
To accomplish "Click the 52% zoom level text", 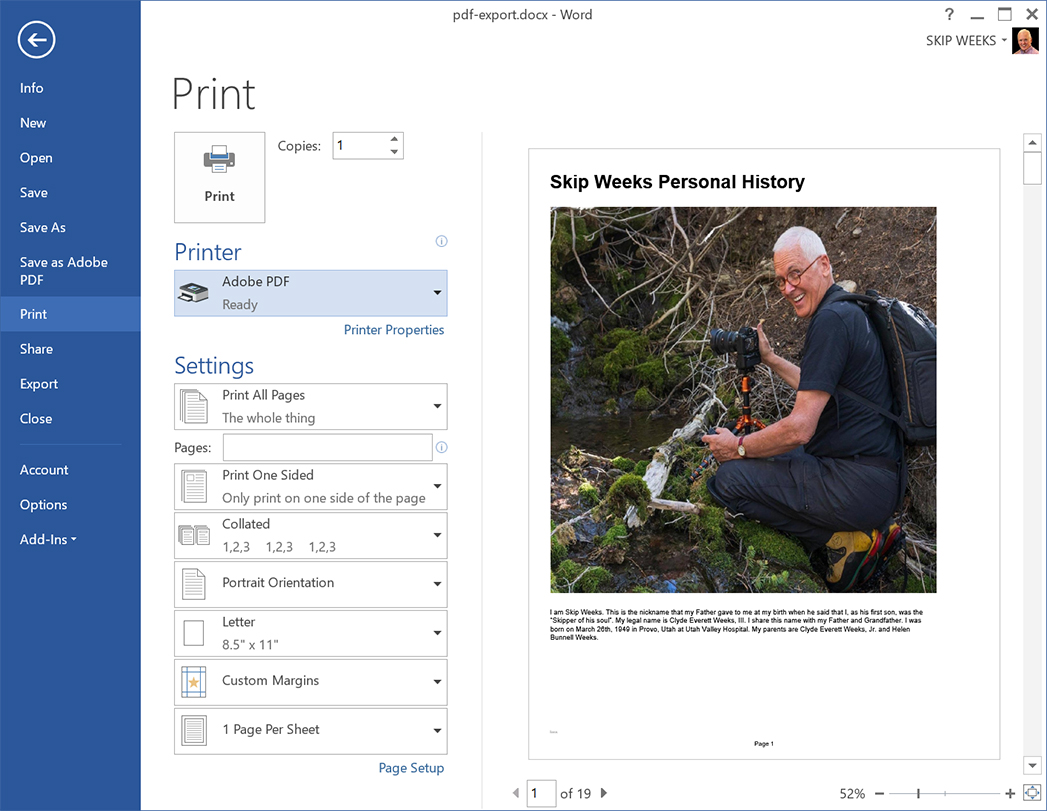I will click(x=852, y=794).
